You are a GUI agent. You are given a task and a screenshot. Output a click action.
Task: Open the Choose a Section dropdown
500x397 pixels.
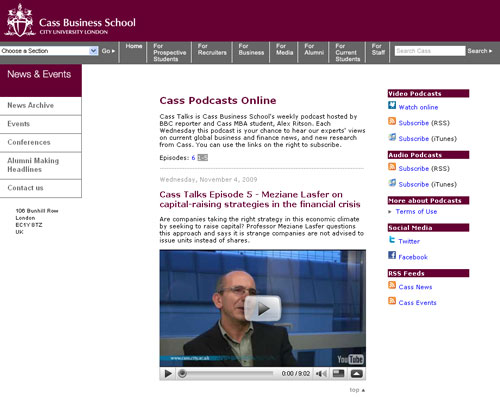pos(49,51)
